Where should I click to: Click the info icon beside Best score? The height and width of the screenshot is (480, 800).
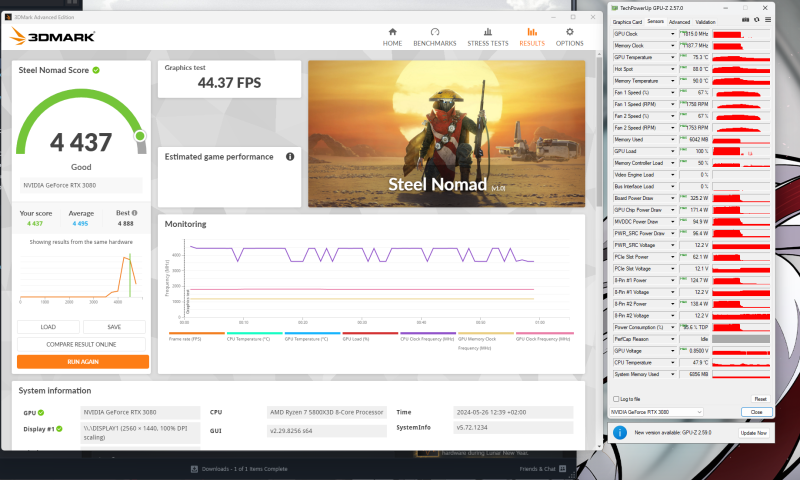[134, 213]
